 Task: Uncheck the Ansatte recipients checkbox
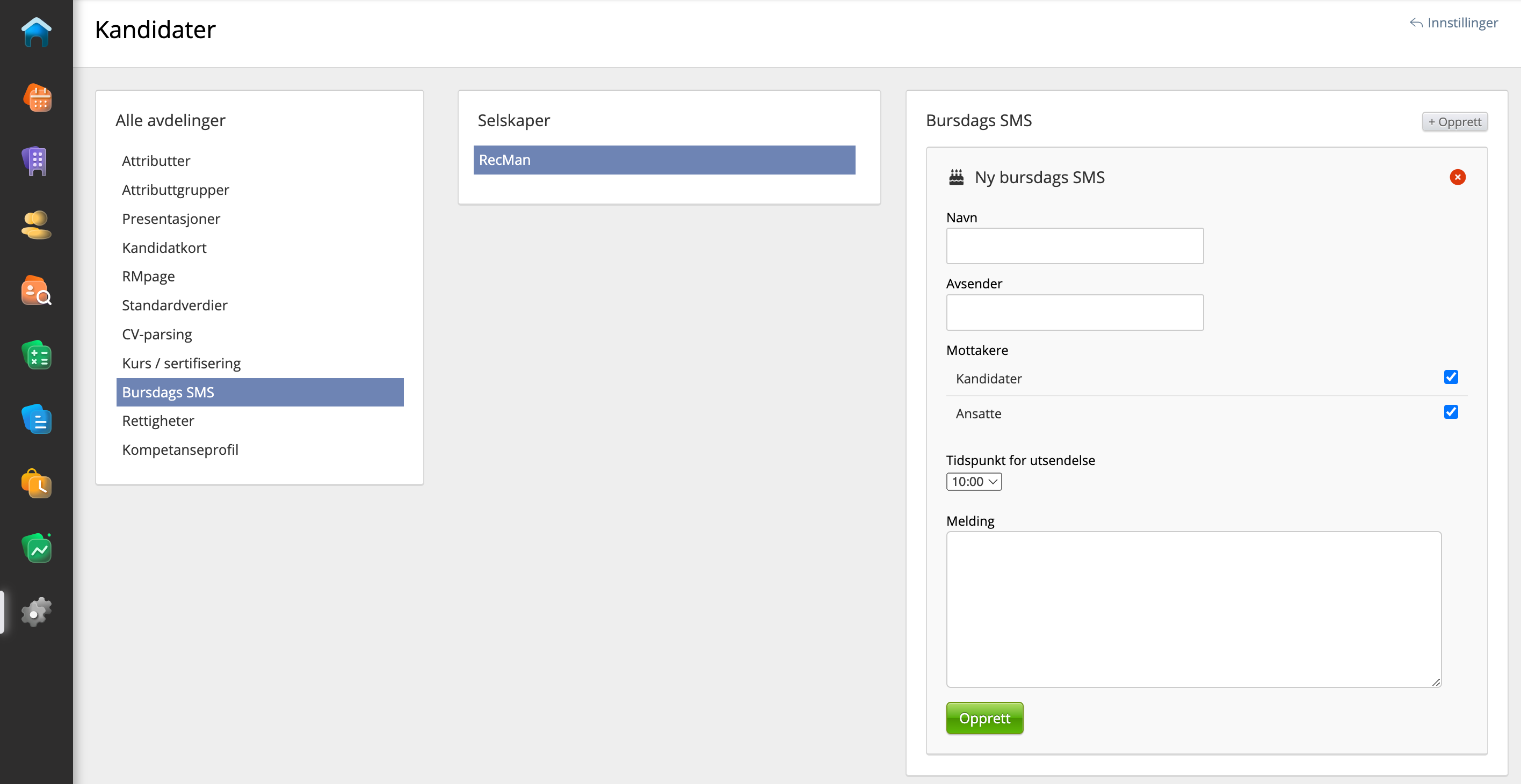click(1451, 412)
